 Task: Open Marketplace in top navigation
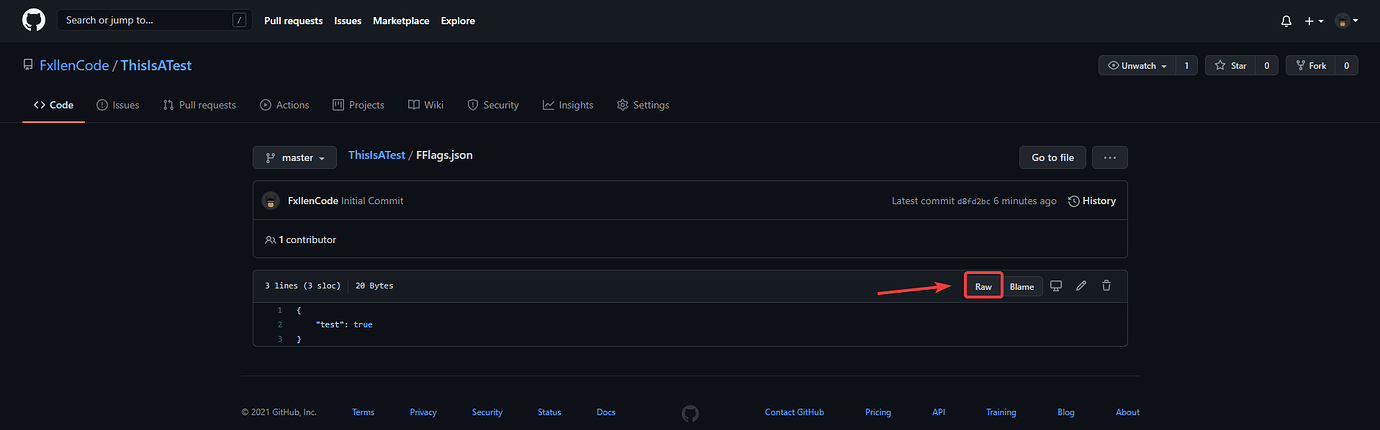click(401, 21)
